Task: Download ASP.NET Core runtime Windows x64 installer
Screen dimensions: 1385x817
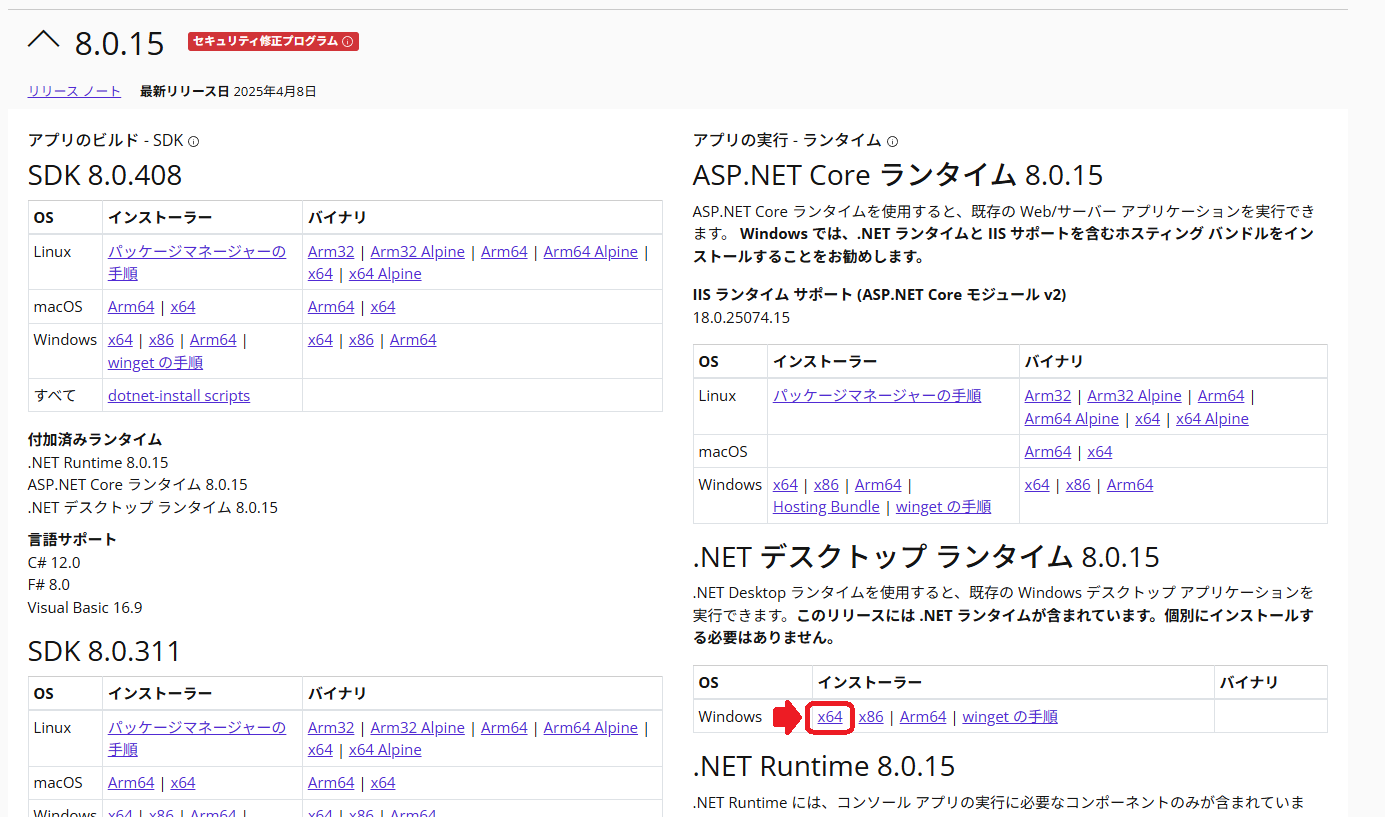Action: pyautogui.click(x=785, y=485)
